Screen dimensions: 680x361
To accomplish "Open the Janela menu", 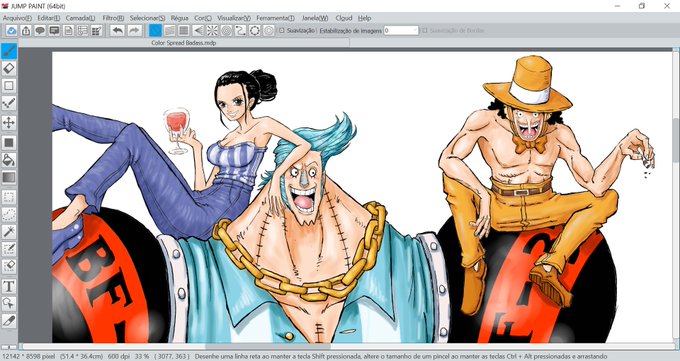I will (315, 18).
